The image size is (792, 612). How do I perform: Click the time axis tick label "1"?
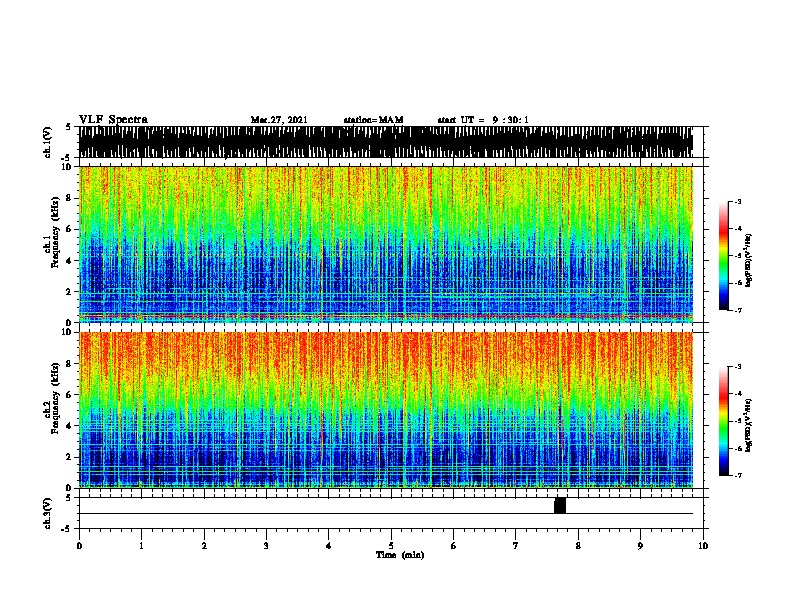click(141, 546)
